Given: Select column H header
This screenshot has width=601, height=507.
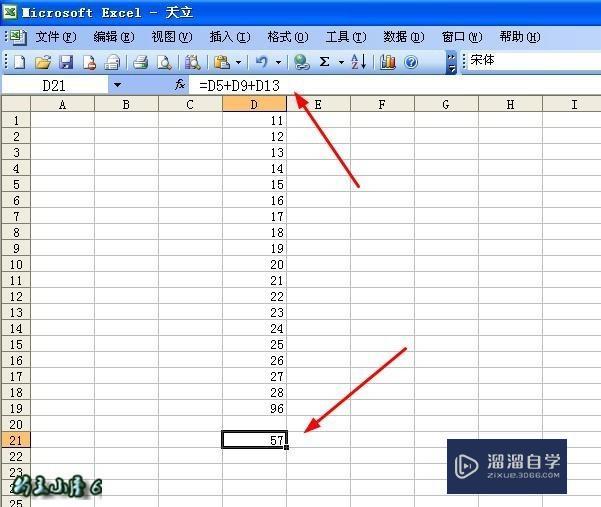Looking at the screenshot, I should click(510, 104).
